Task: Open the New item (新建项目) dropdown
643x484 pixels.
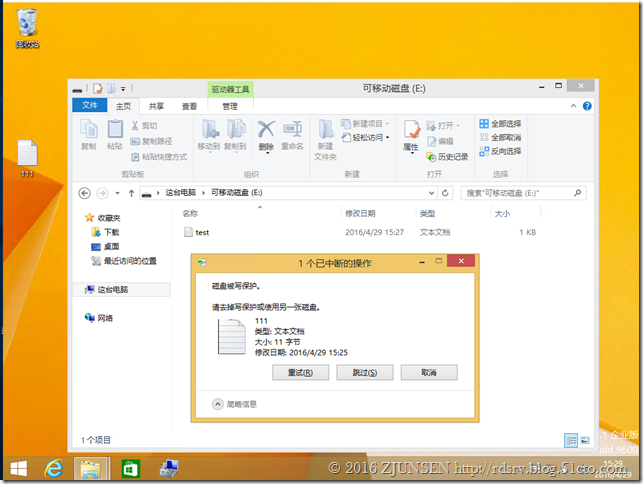Action: tap(365, 124)
